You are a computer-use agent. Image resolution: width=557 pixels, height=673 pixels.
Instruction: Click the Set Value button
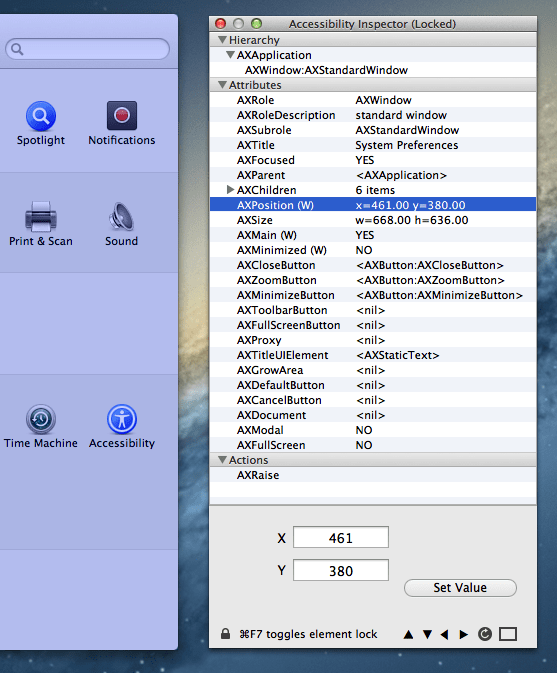click(460, 588)
